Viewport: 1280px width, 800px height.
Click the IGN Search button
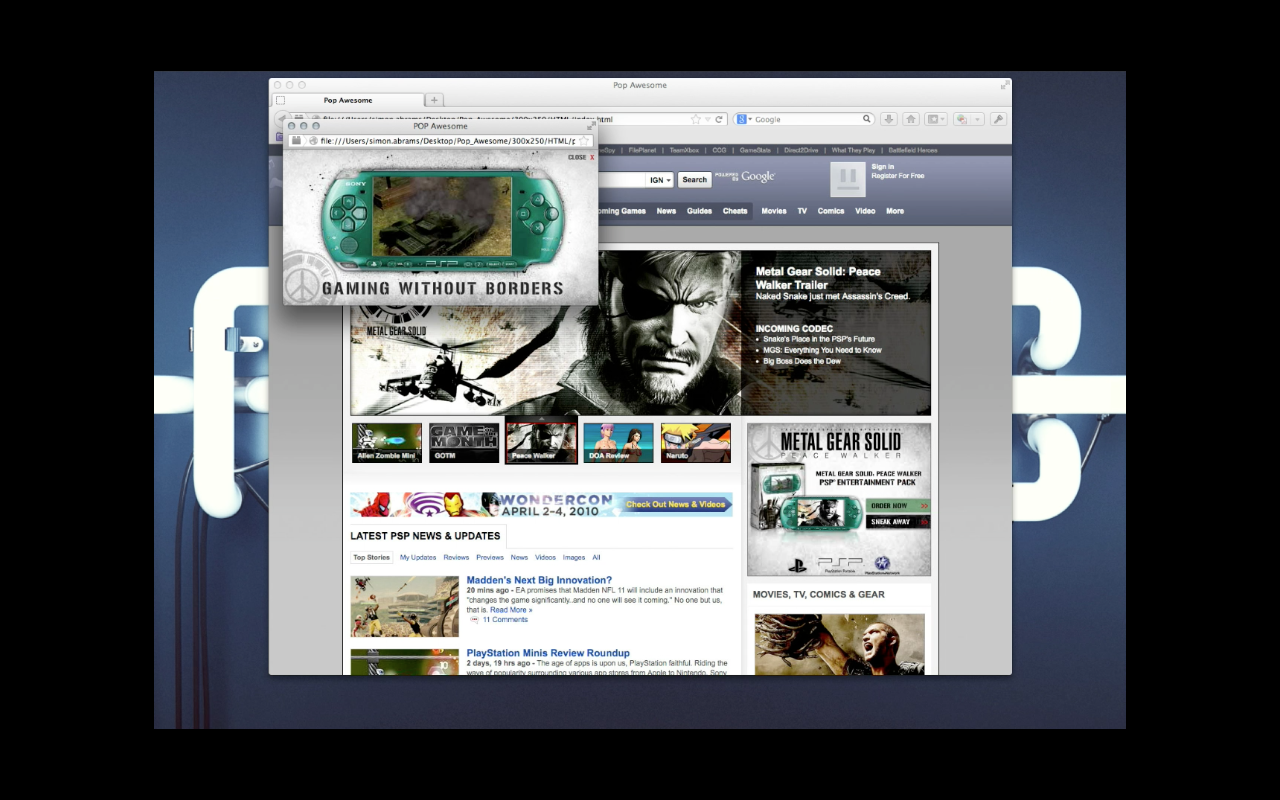695,180
